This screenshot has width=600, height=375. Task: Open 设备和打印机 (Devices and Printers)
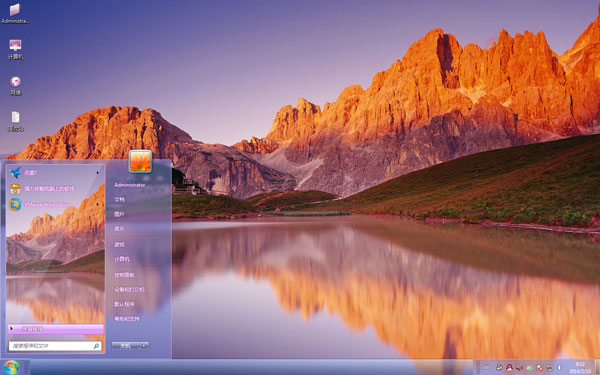coord(129,290)
